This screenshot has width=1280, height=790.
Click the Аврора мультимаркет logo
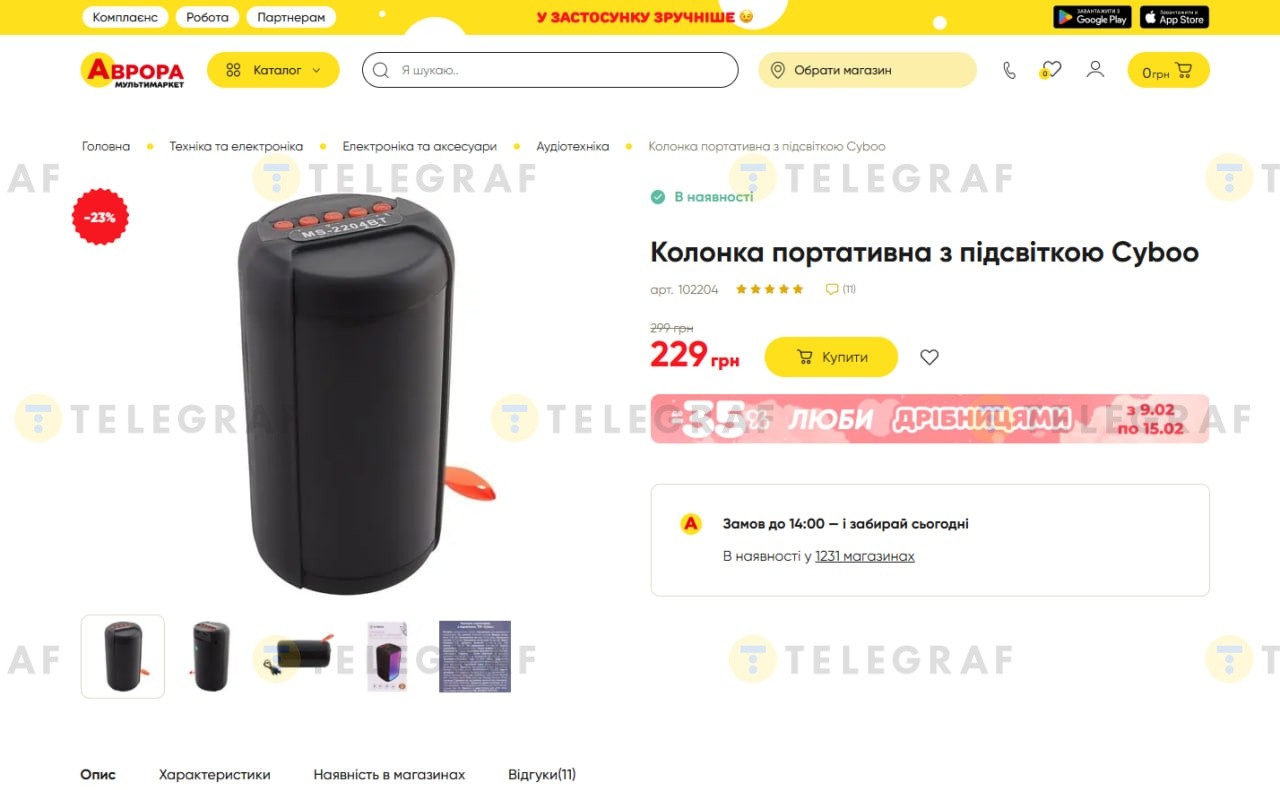coord(132,70)
